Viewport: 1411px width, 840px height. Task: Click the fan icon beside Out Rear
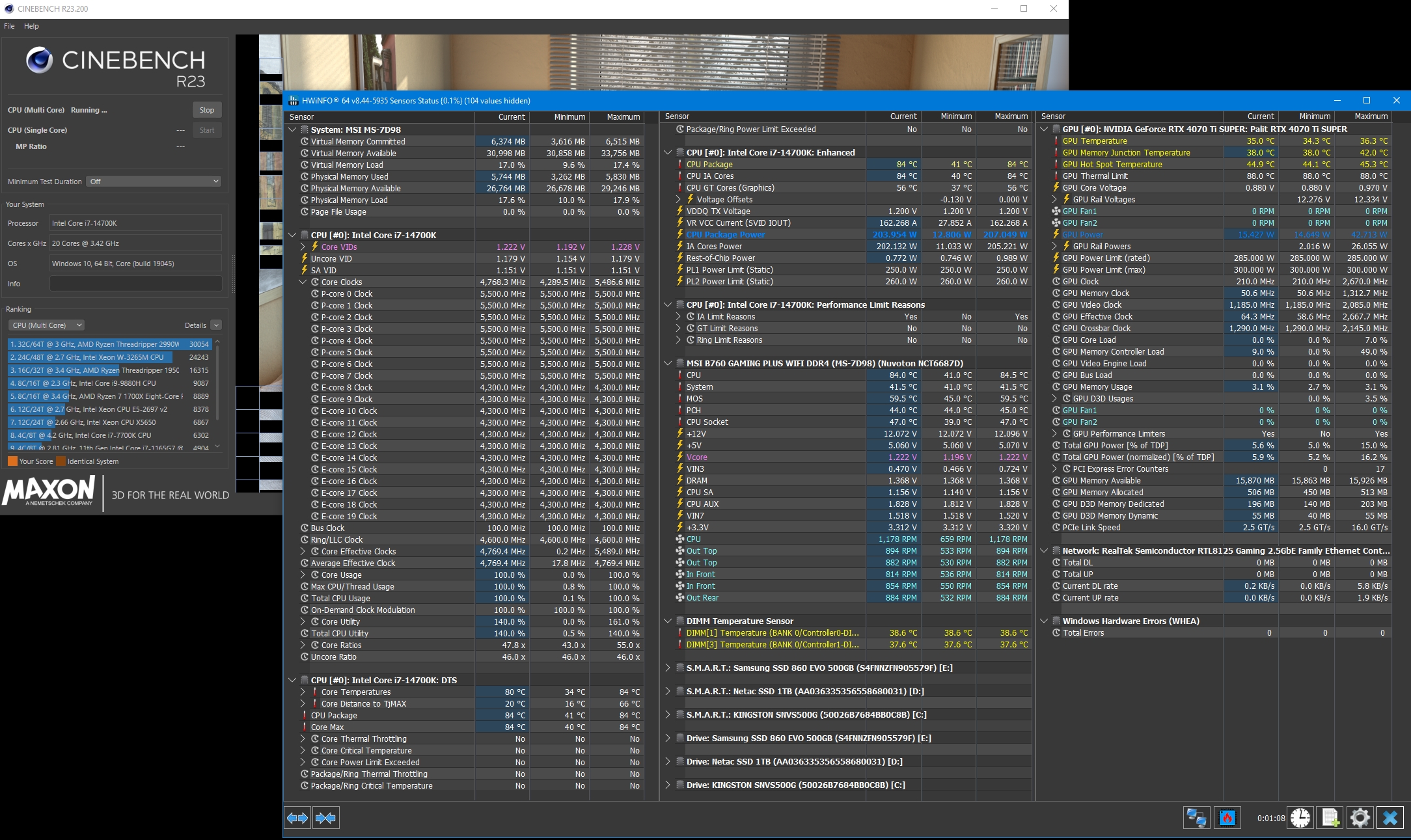point(680,598)
